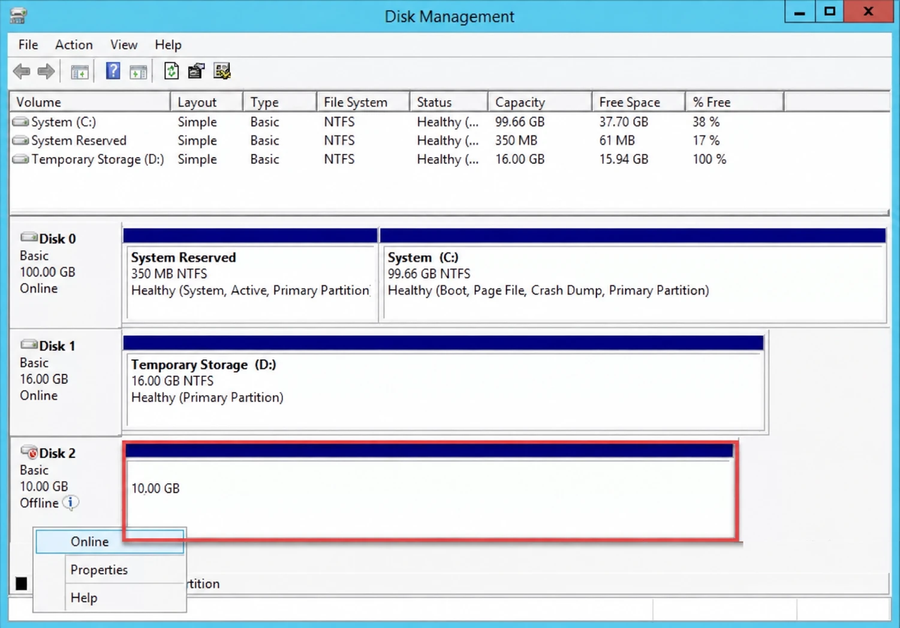
Task: Select the System (C:) volume row name
Action: [64, 122]
